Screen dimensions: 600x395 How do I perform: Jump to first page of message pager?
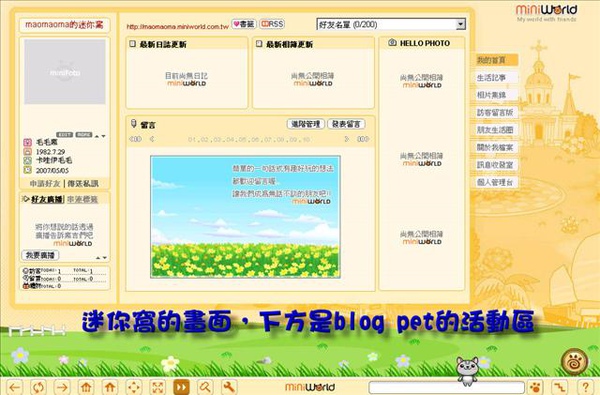(135, 139)
